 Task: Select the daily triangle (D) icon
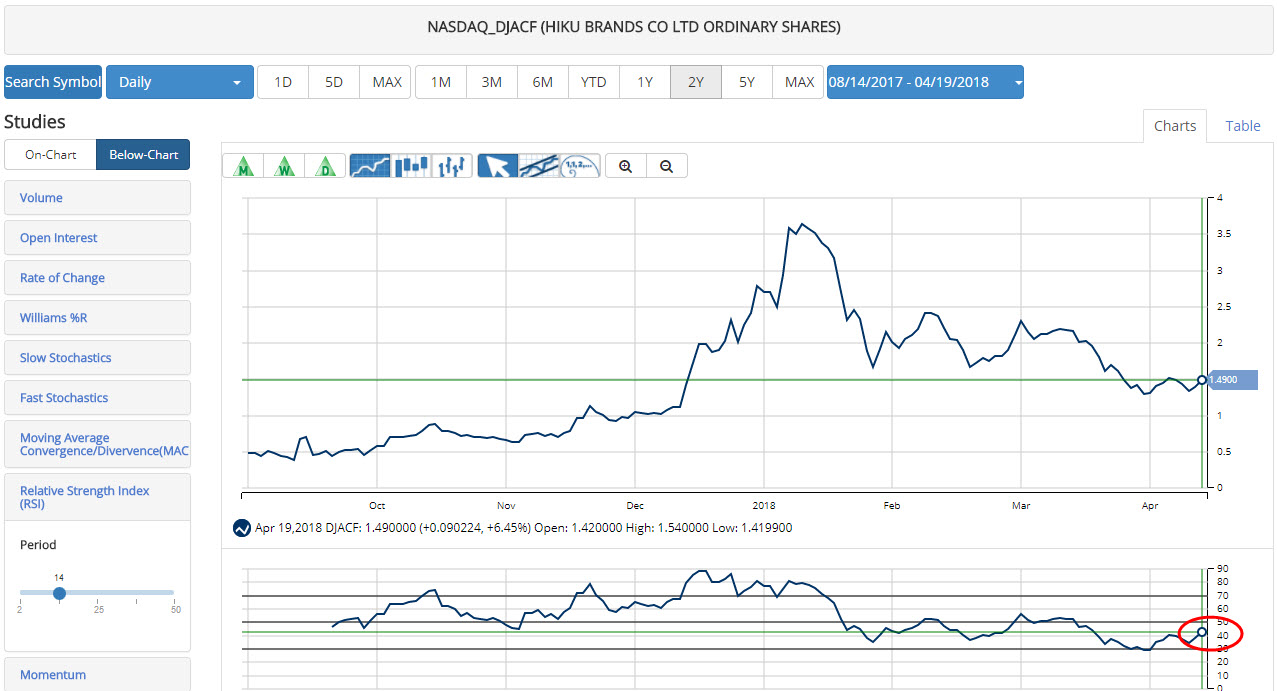tap(325, 166)
